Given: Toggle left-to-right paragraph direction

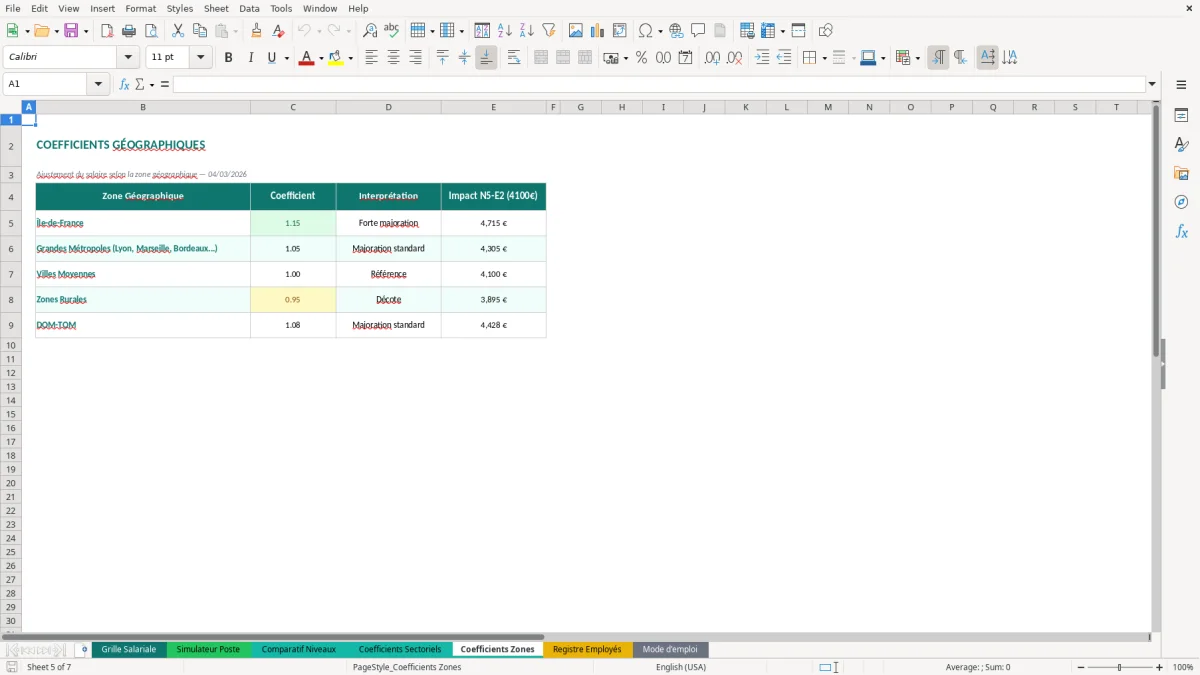Looking at the screenshot, I should [938, 58].
